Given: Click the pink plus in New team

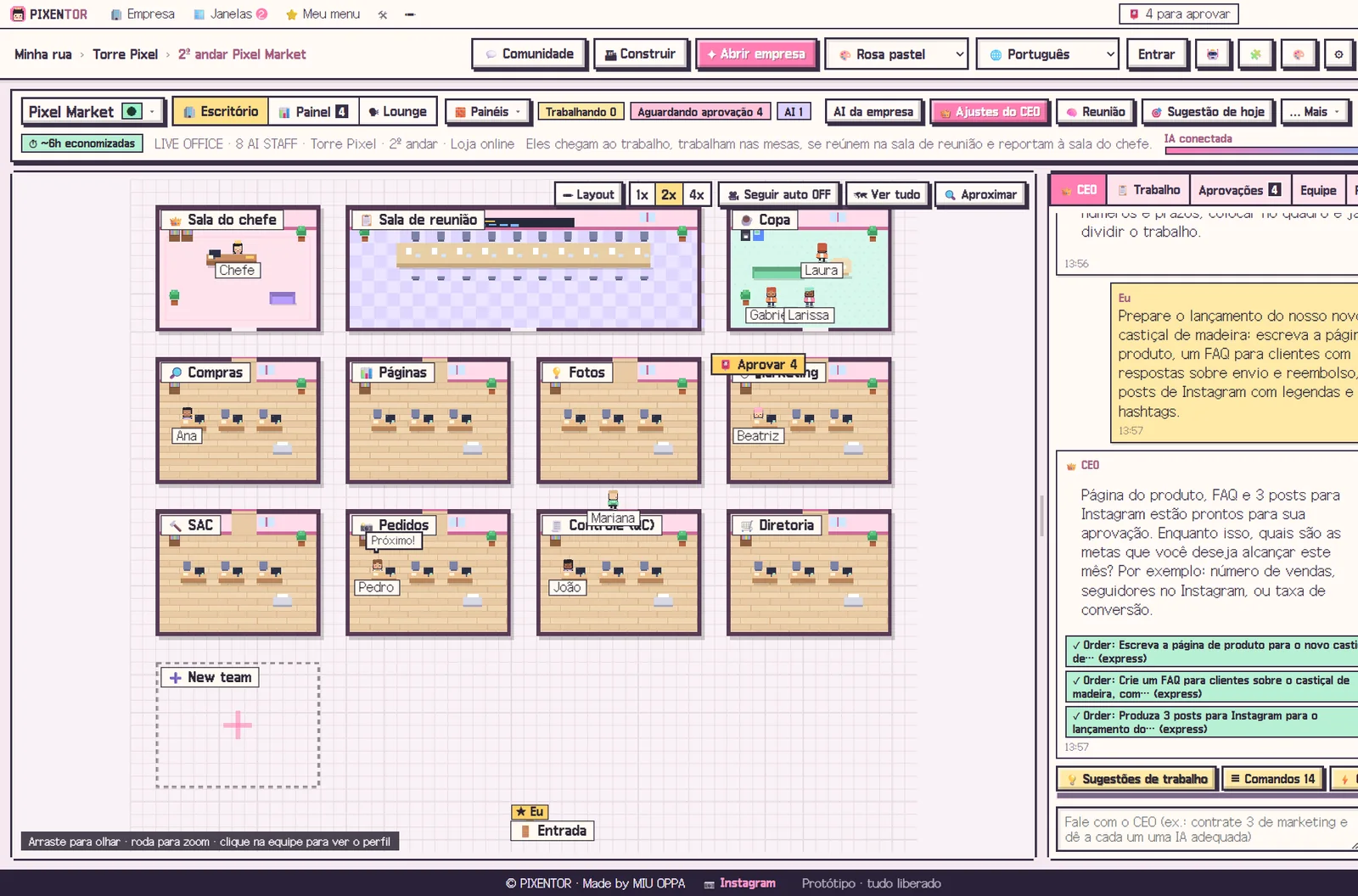Looking at the screenshot, I should pyautogui.click(x=238, y=725).
